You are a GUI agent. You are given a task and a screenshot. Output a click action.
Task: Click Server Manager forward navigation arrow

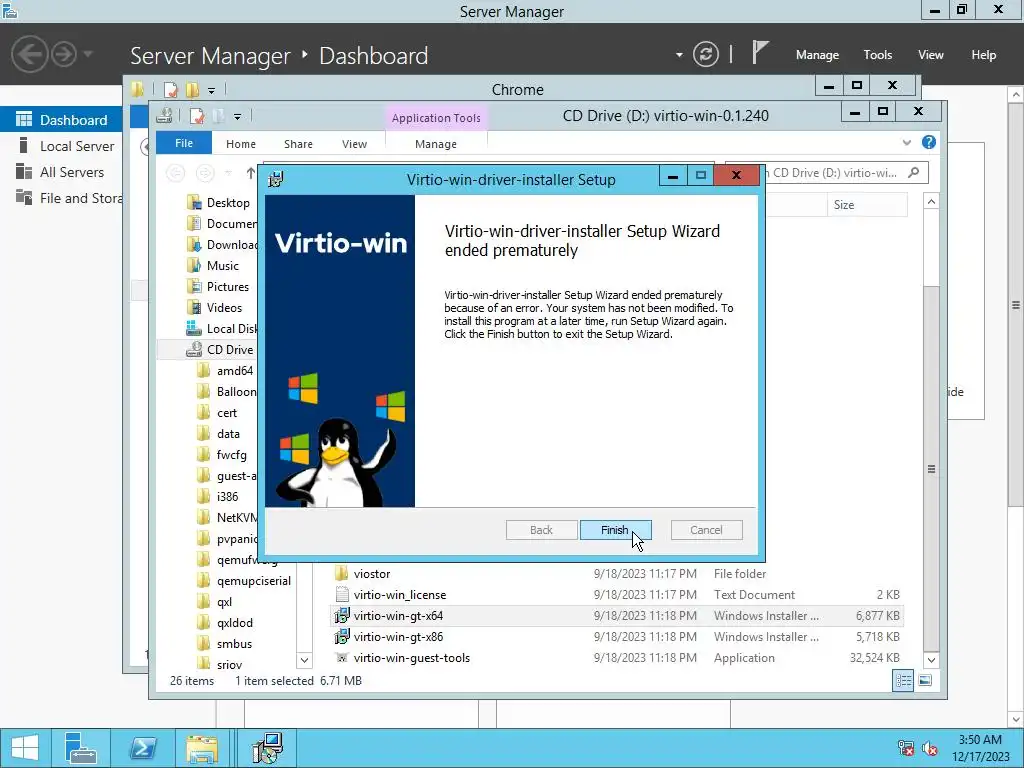(64, 54)
